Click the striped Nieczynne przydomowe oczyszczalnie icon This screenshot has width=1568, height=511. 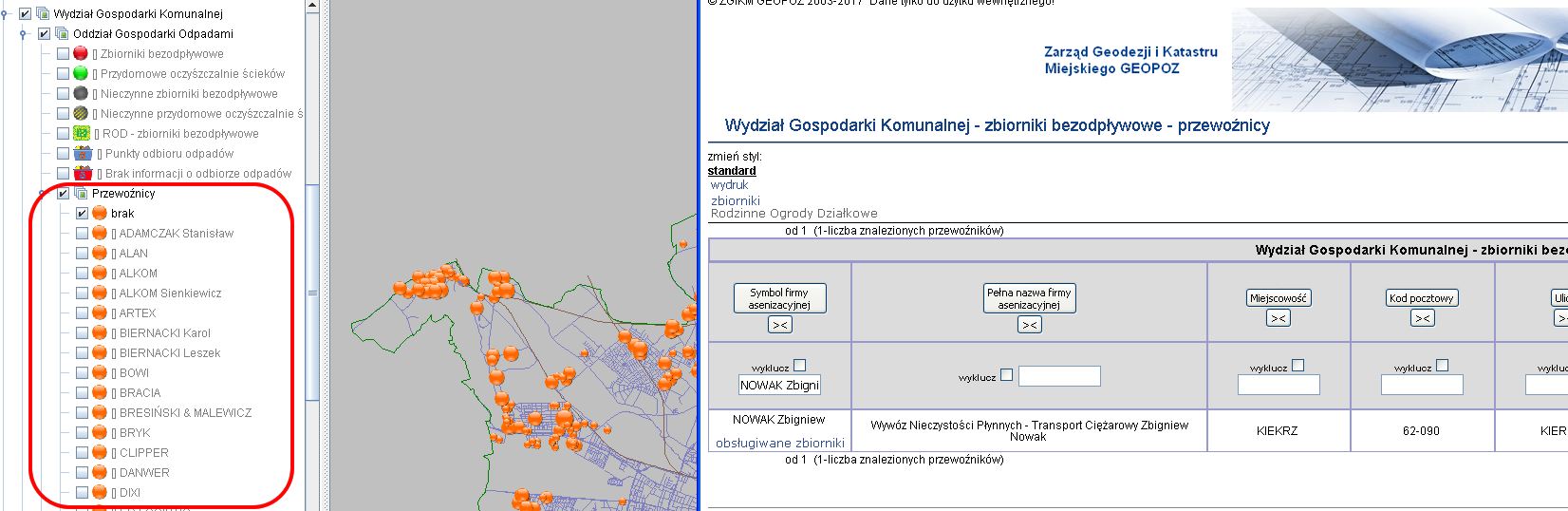coord(81,114)
